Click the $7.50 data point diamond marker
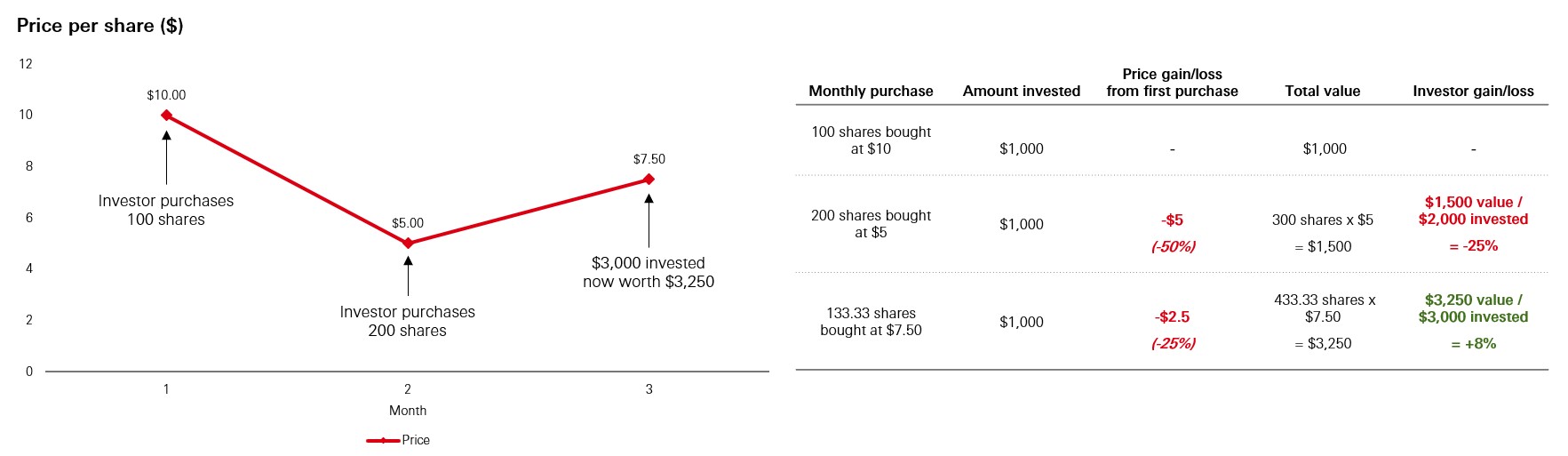The image size is (1568, 456). pos(649,179)
